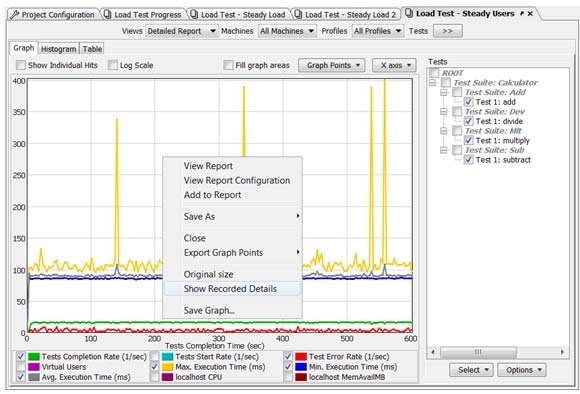The image size is (580, 394).
Task: Select Close in the context menu
Action: click(232, 238)
